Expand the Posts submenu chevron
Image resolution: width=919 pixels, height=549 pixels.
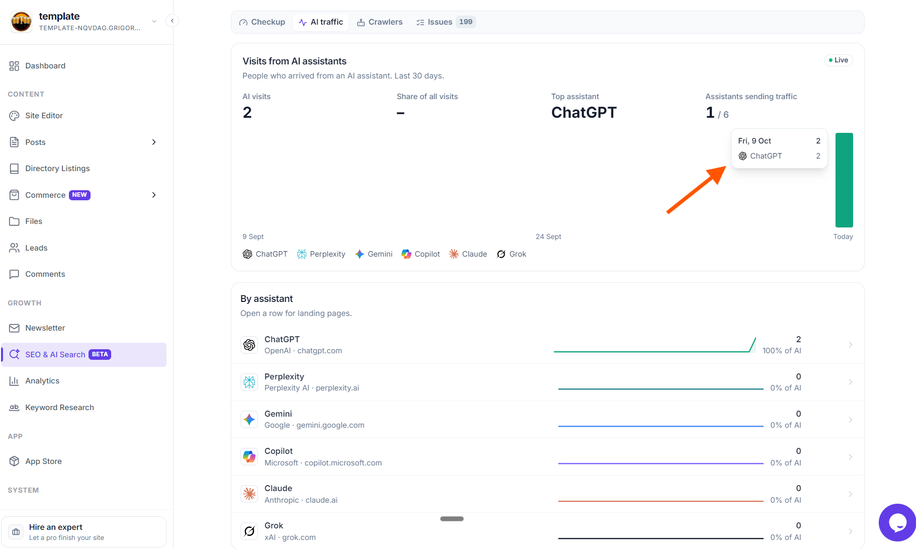[154, 142]
